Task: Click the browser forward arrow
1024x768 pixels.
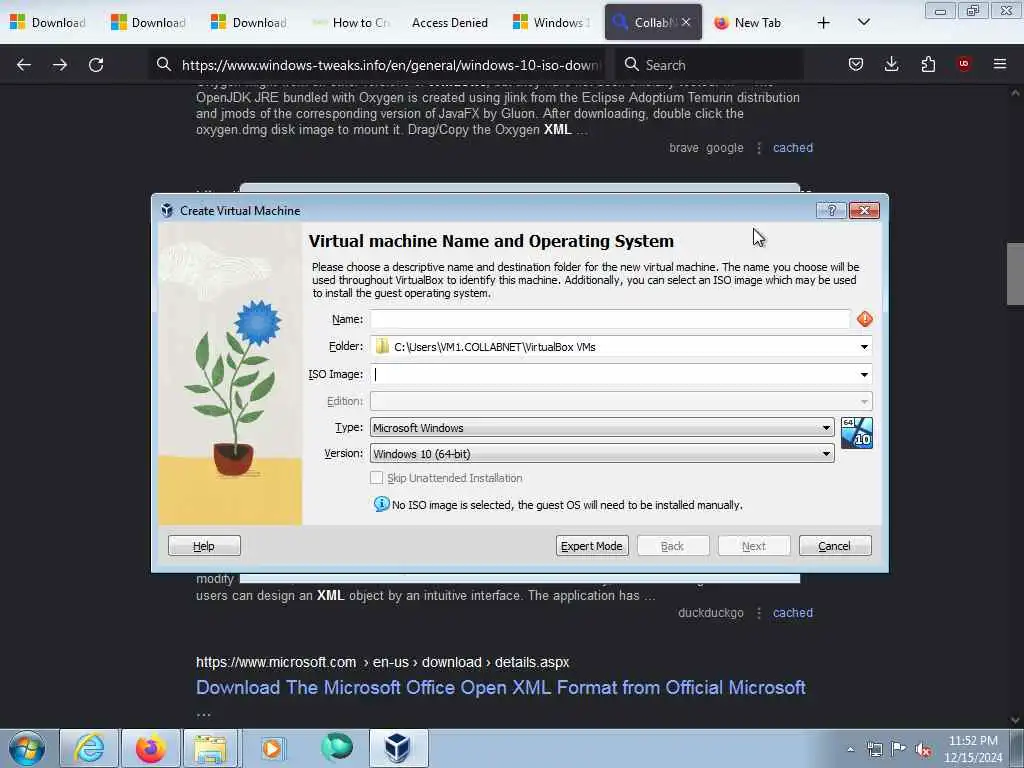Action: tap(60, 65)
